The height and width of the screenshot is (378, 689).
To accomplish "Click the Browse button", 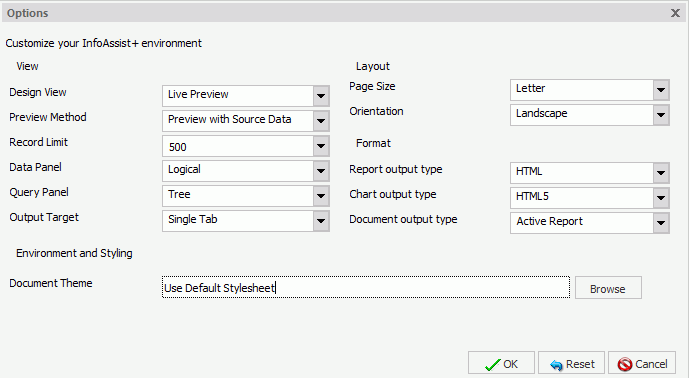I will pyautogui.click(x=608, y=288).
